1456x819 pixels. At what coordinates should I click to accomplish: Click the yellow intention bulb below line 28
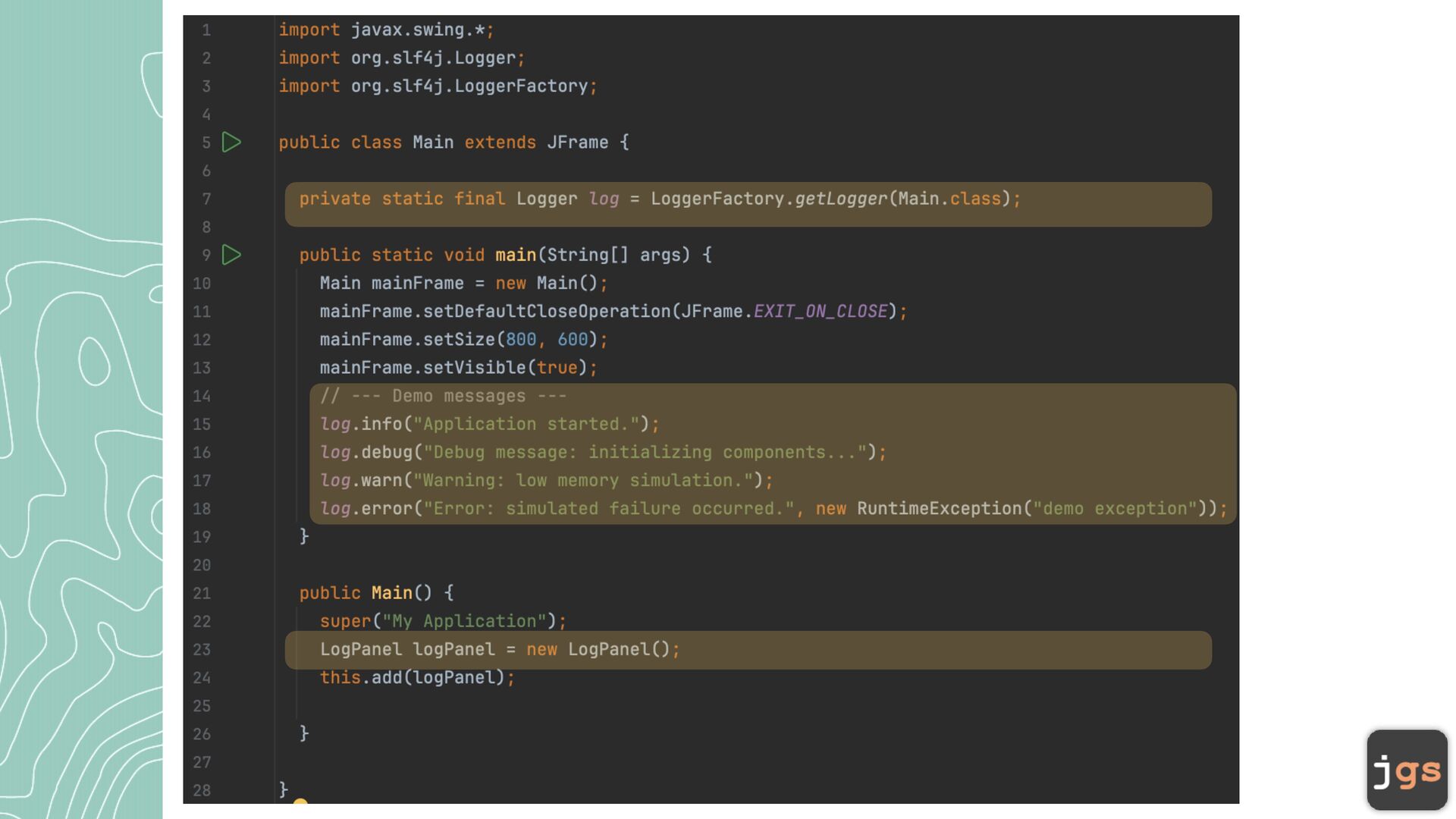coord(300,802)
